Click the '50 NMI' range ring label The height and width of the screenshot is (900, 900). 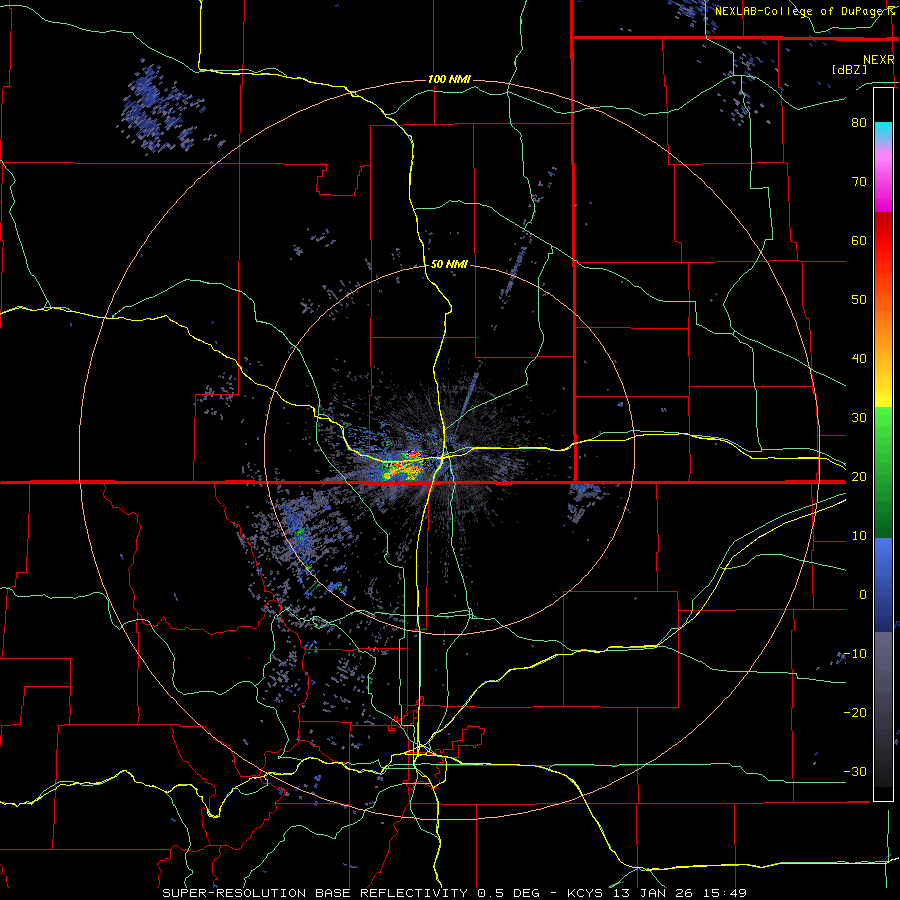(x=449, y=265)
